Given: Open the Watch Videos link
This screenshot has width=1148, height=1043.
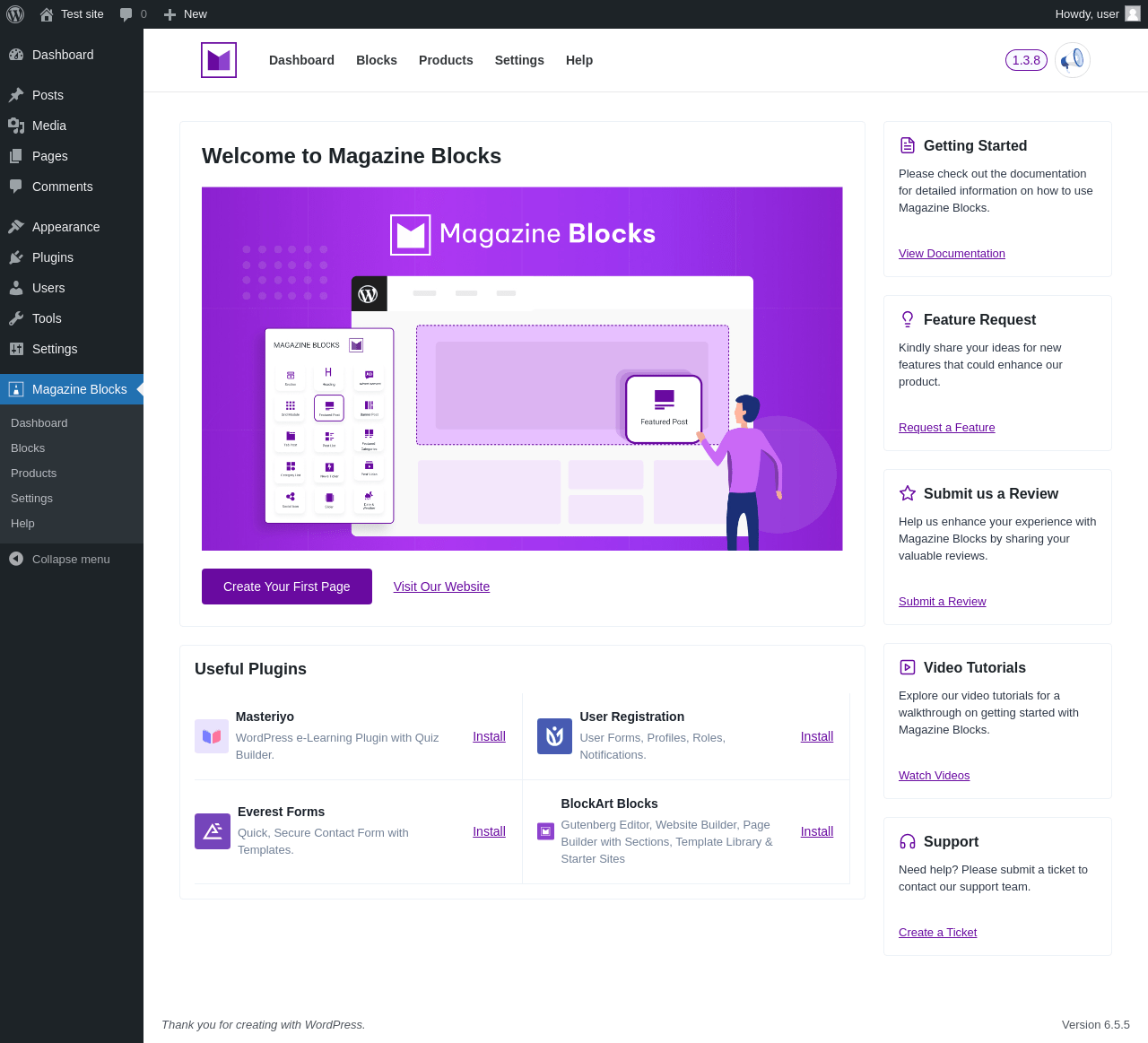Looking at the screenshot, I should (934, 776).
